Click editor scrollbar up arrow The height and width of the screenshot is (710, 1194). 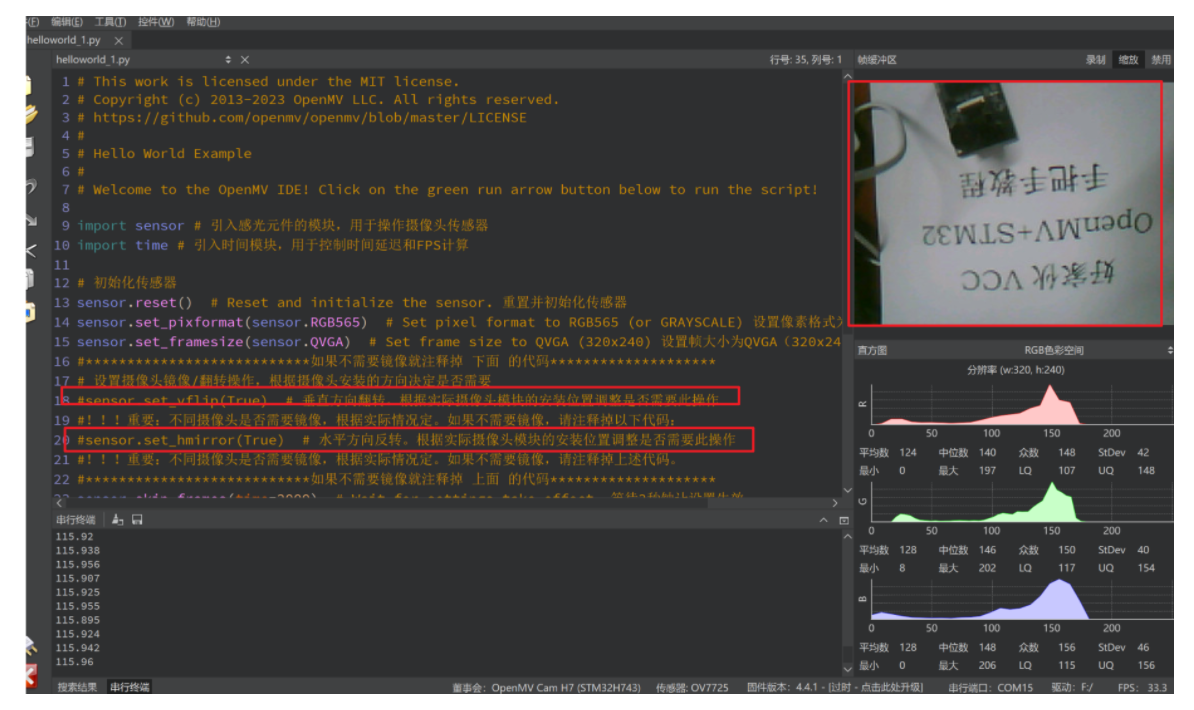click(x=848, y=76)
